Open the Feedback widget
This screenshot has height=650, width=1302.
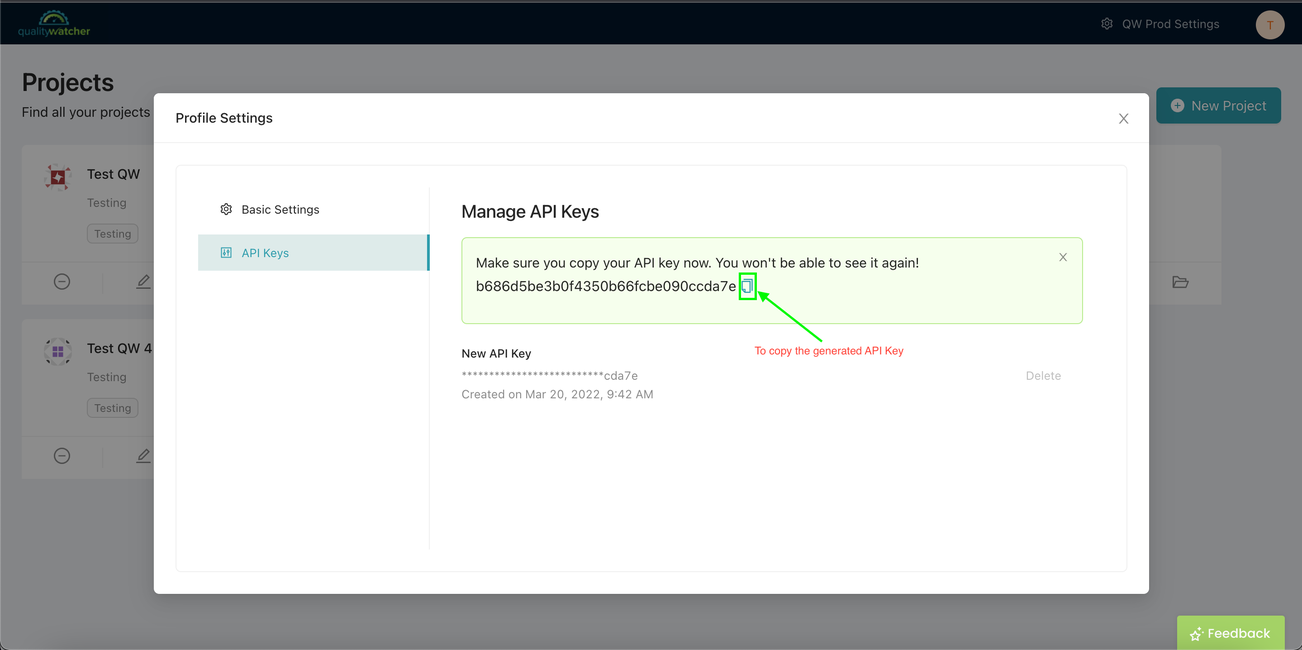(x=1230, y=633)
